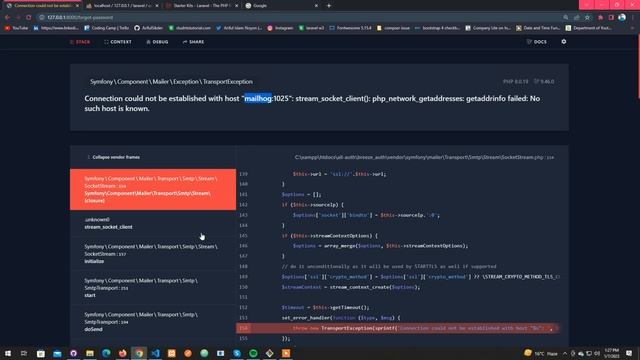Go back in browser history
Viewport: 640px width, 360px height.
[7, 18]
